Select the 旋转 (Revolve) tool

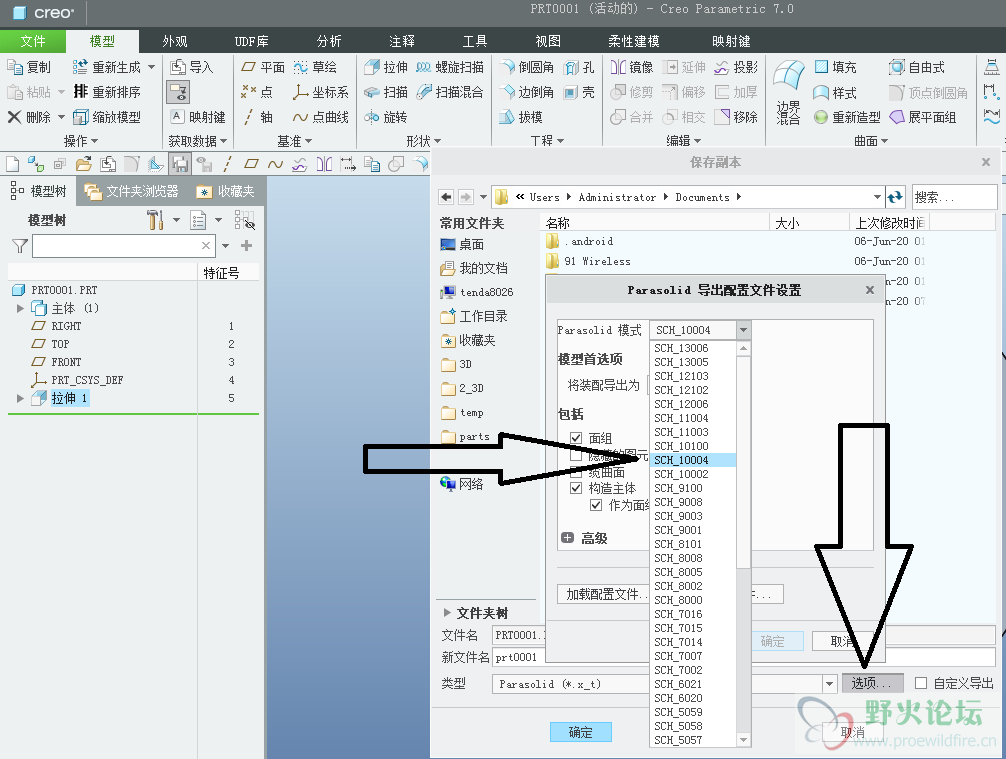pyautogui.click(x=386, y=117)
